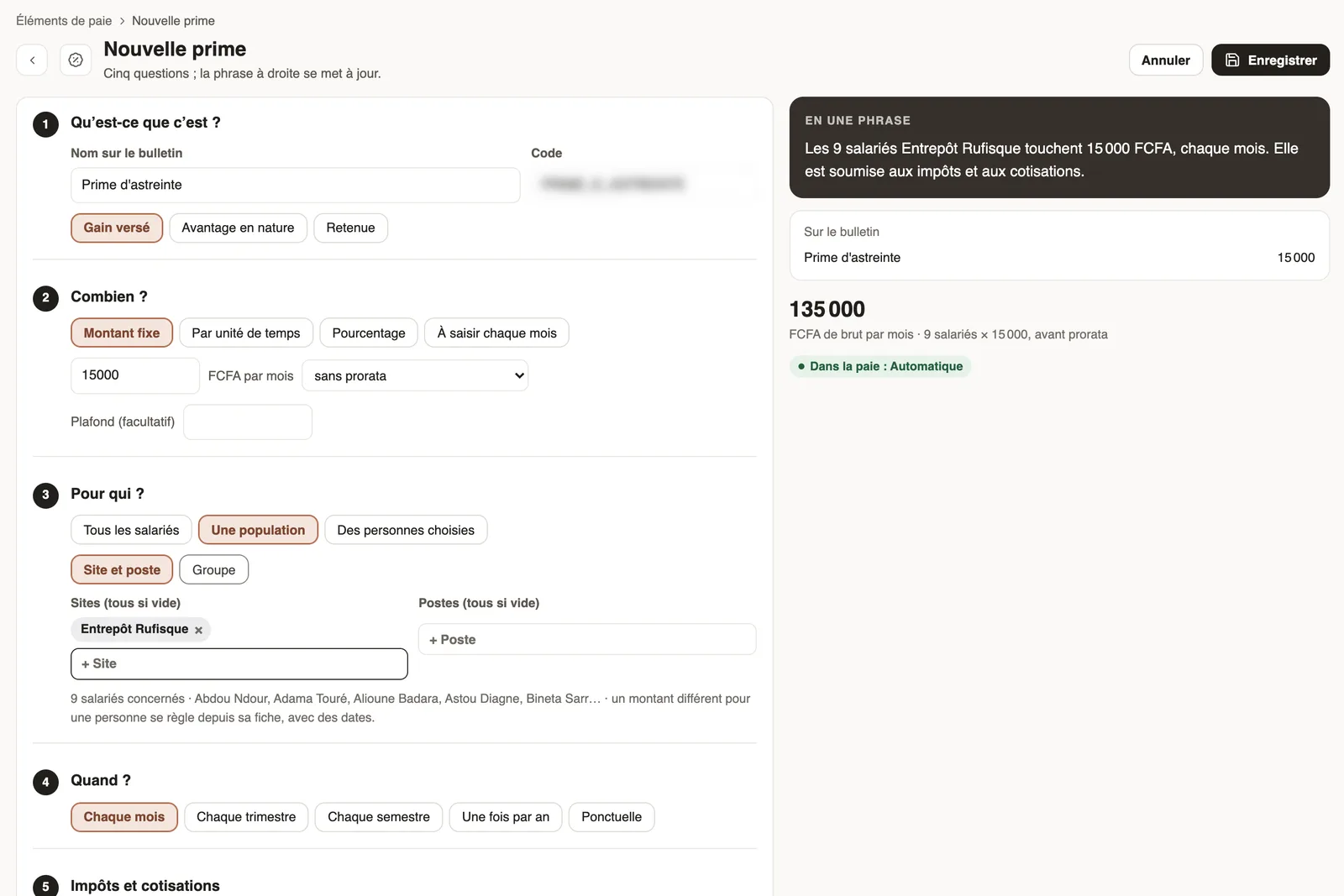Click the 135 000 total amount

click(x=827, y=309)
